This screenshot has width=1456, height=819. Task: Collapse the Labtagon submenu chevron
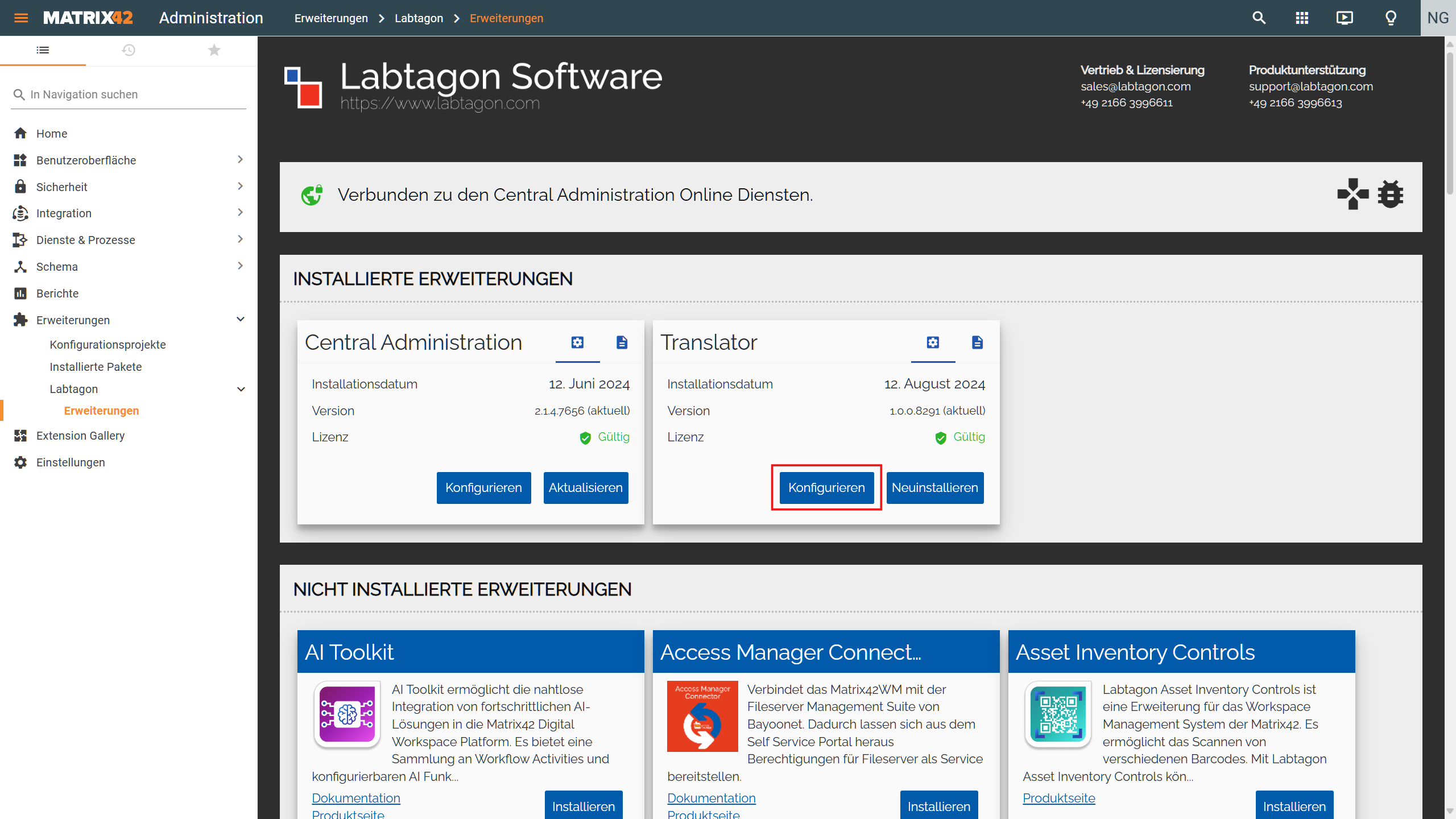241,390
